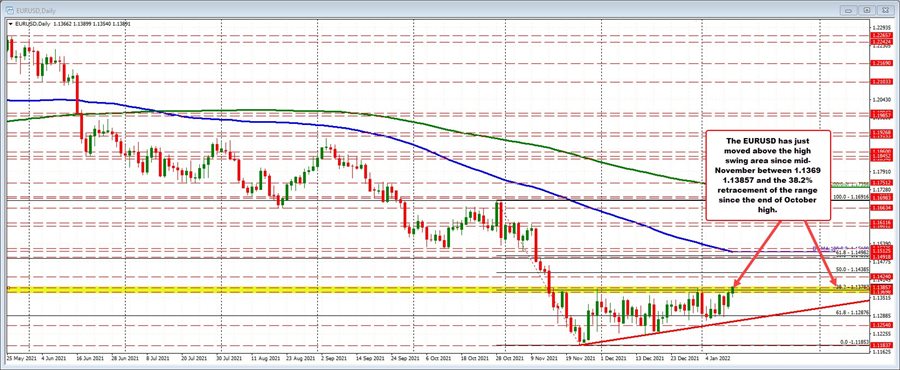Click the 1.22657 red price label

[x=883, y=35]
